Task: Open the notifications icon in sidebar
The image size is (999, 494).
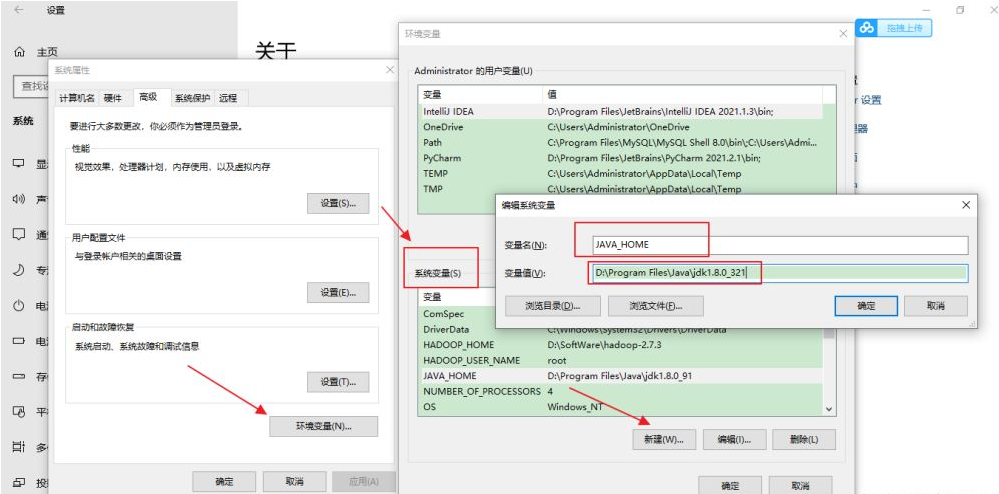Action: pos(19,235)
